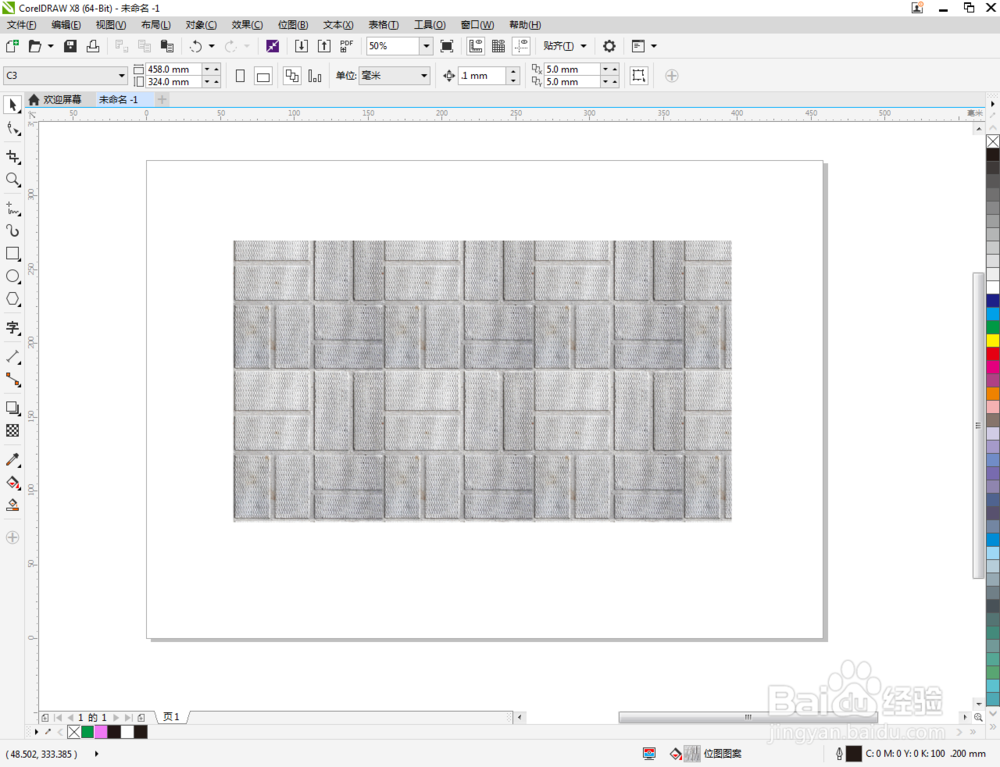Click the Page 1 tab

coord(171,717)
